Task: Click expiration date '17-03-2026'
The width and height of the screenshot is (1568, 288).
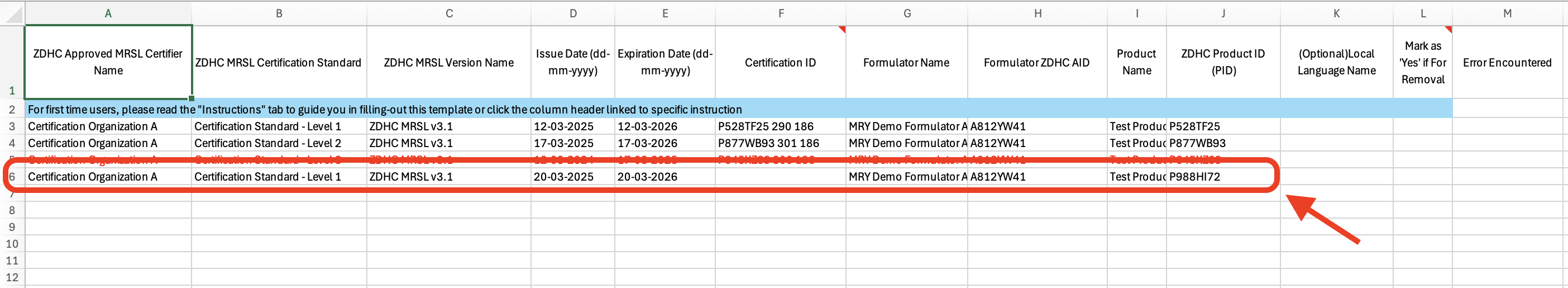Action: pos(665,143)
